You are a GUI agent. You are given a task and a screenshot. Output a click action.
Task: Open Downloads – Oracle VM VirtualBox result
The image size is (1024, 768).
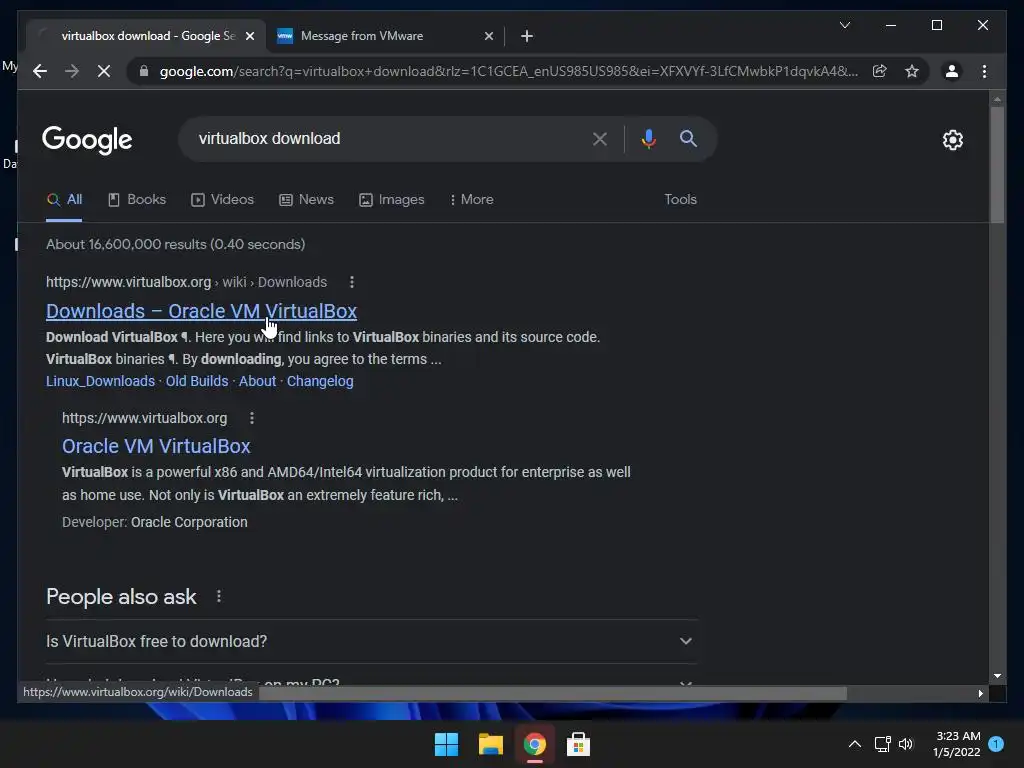point(201,312)
